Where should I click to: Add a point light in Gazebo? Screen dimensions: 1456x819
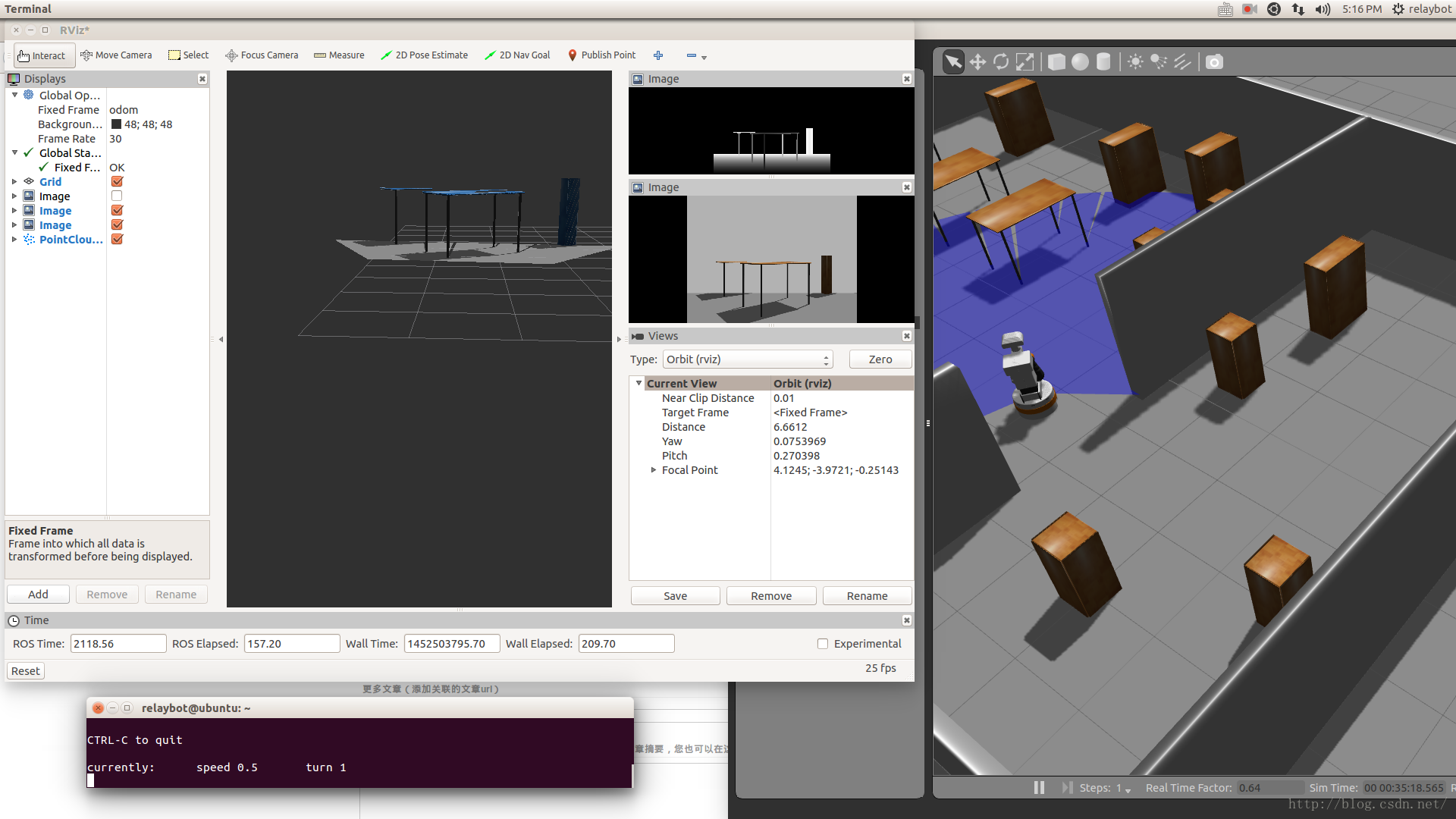click(1135, 62)
